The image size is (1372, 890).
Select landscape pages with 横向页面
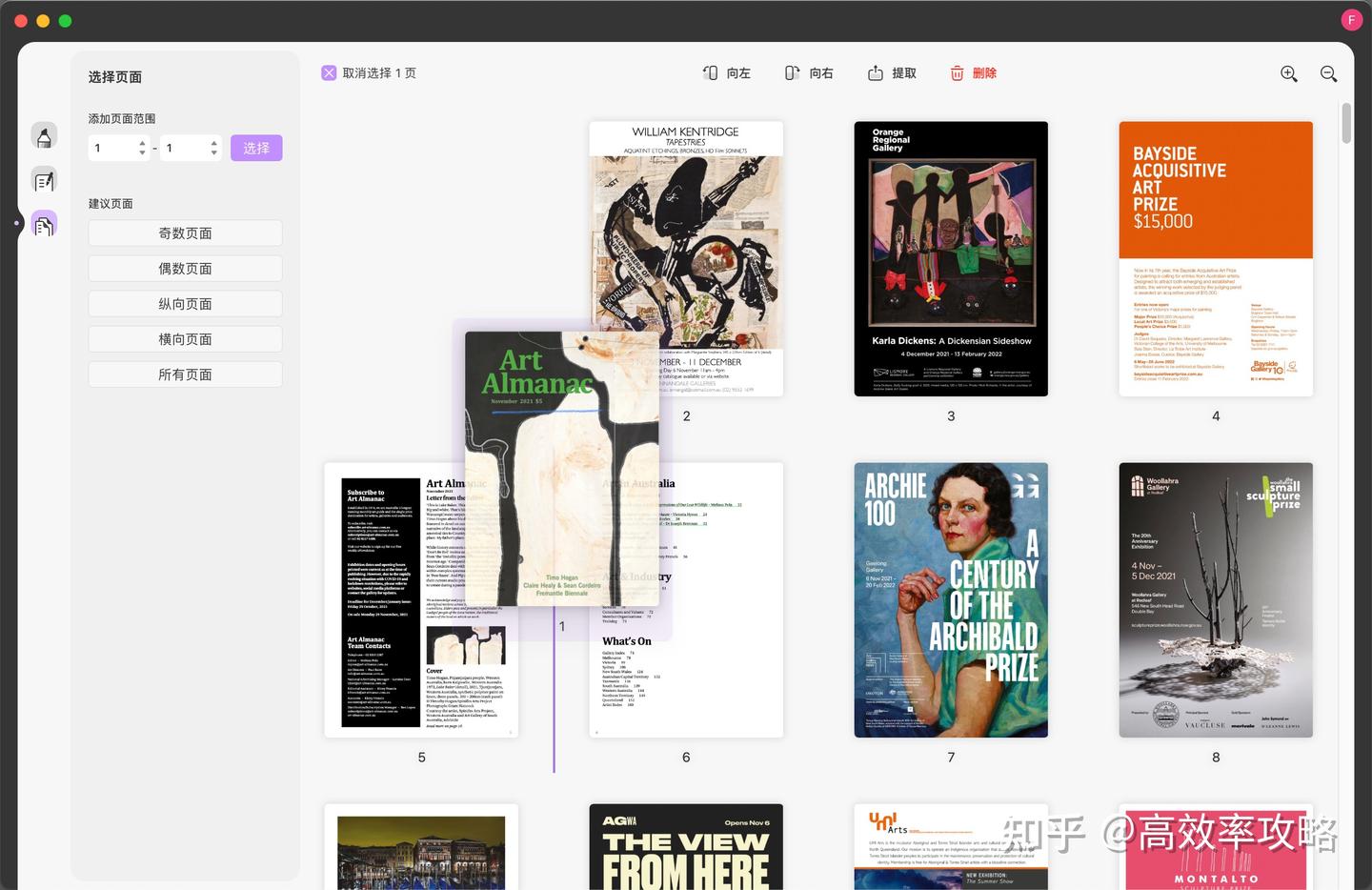point(184,338)
